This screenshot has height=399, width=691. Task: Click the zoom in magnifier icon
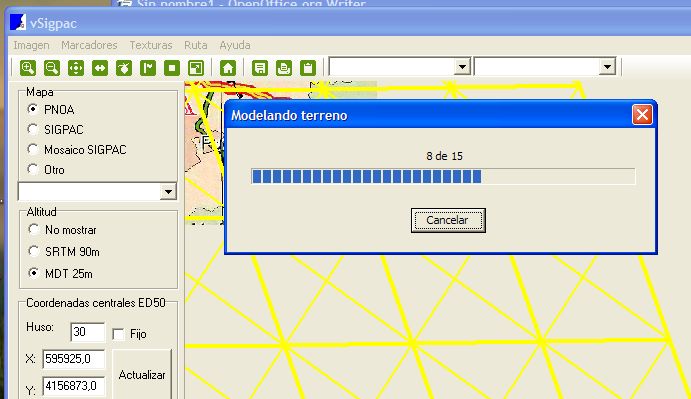point(28,68)
